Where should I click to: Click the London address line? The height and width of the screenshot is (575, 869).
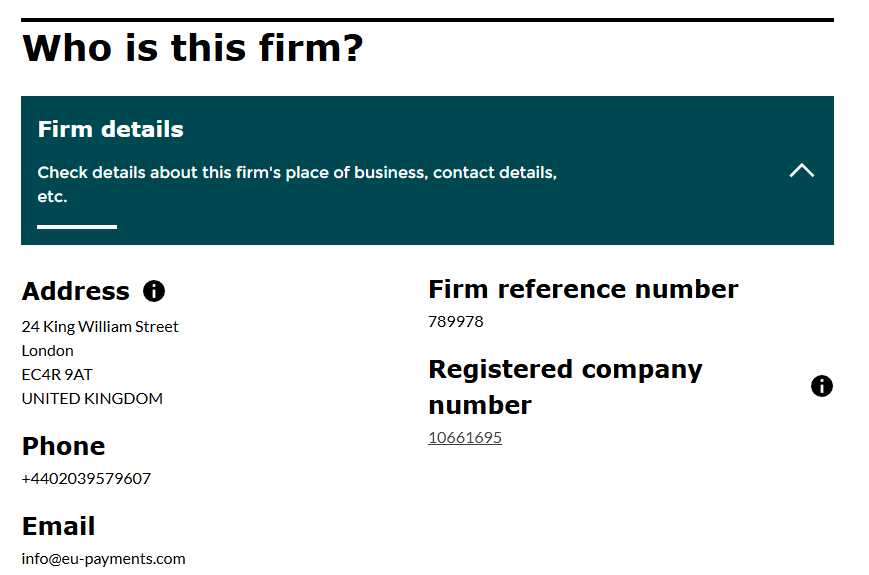(x=48, y=350)
